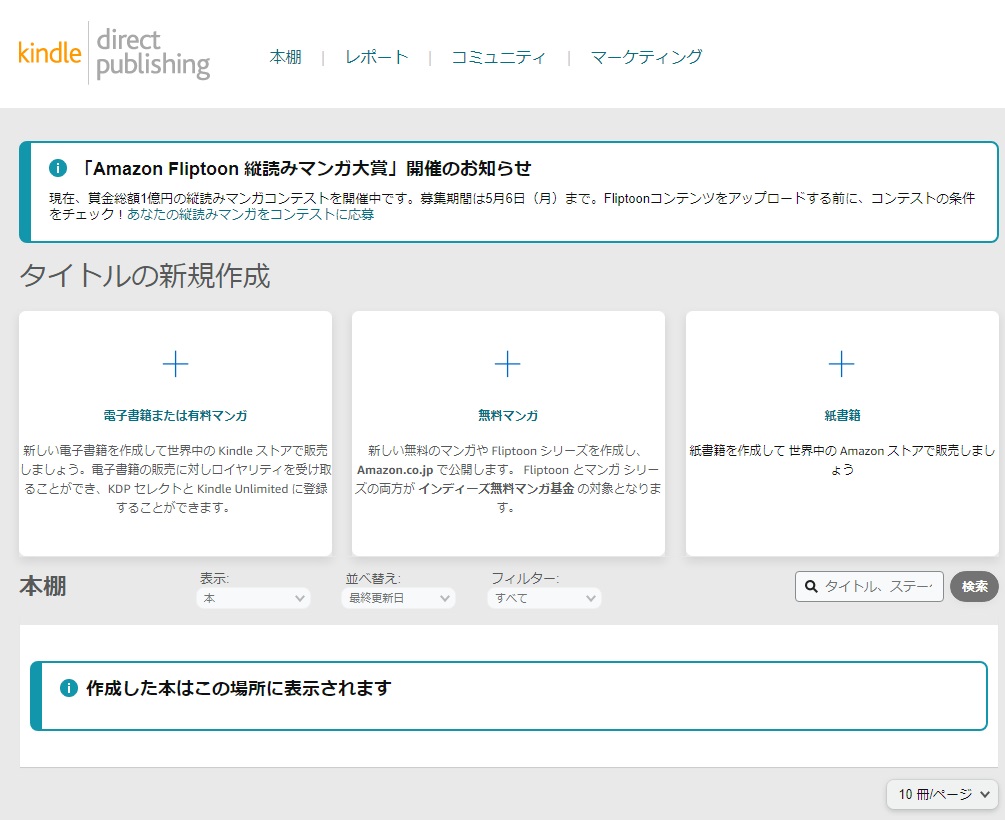The height and width of the screenshot is (820, 1005).
Task: Click plus icon above 紙書籍
Action: tap(841, 364)
